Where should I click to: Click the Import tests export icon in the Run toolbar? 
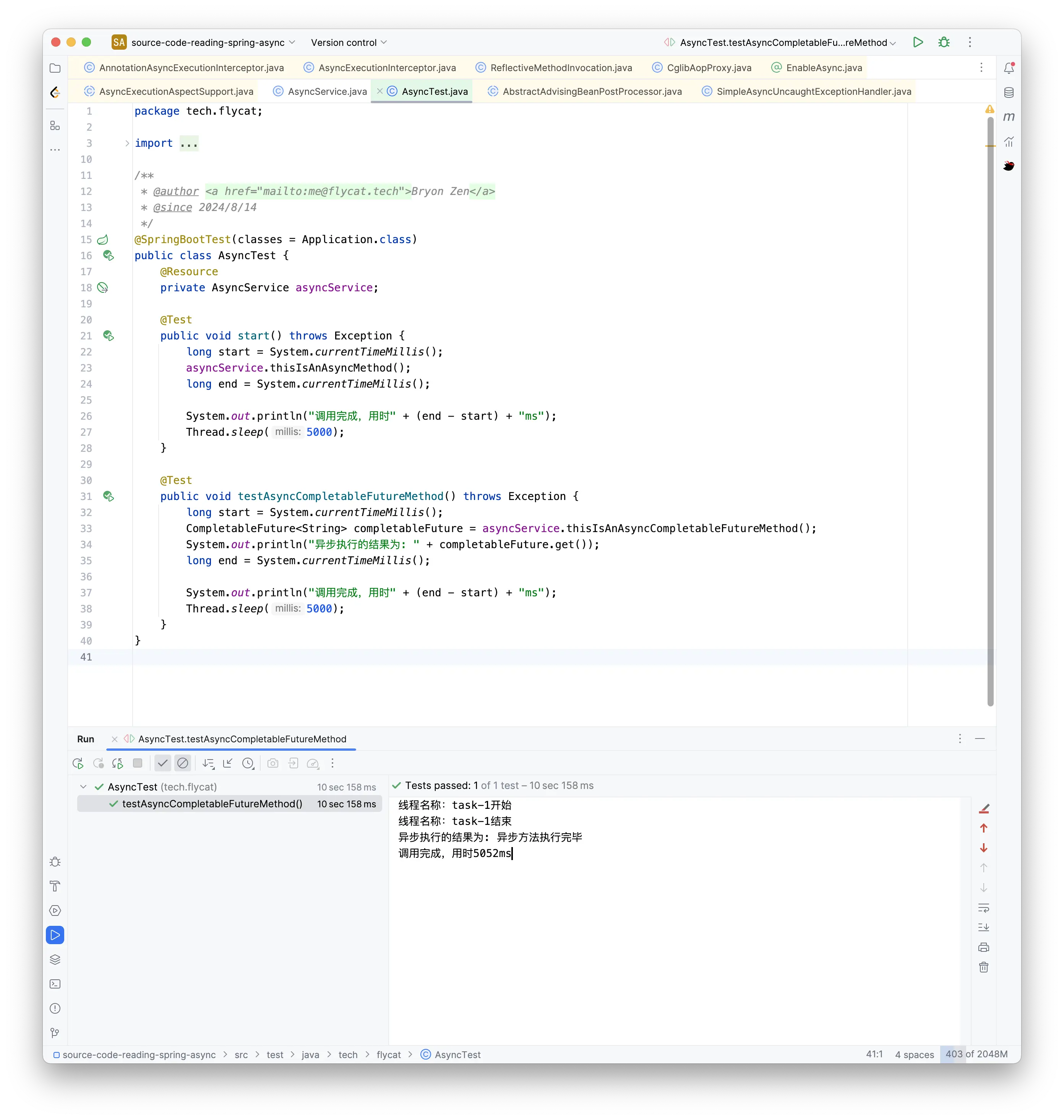tap(293, 763)
